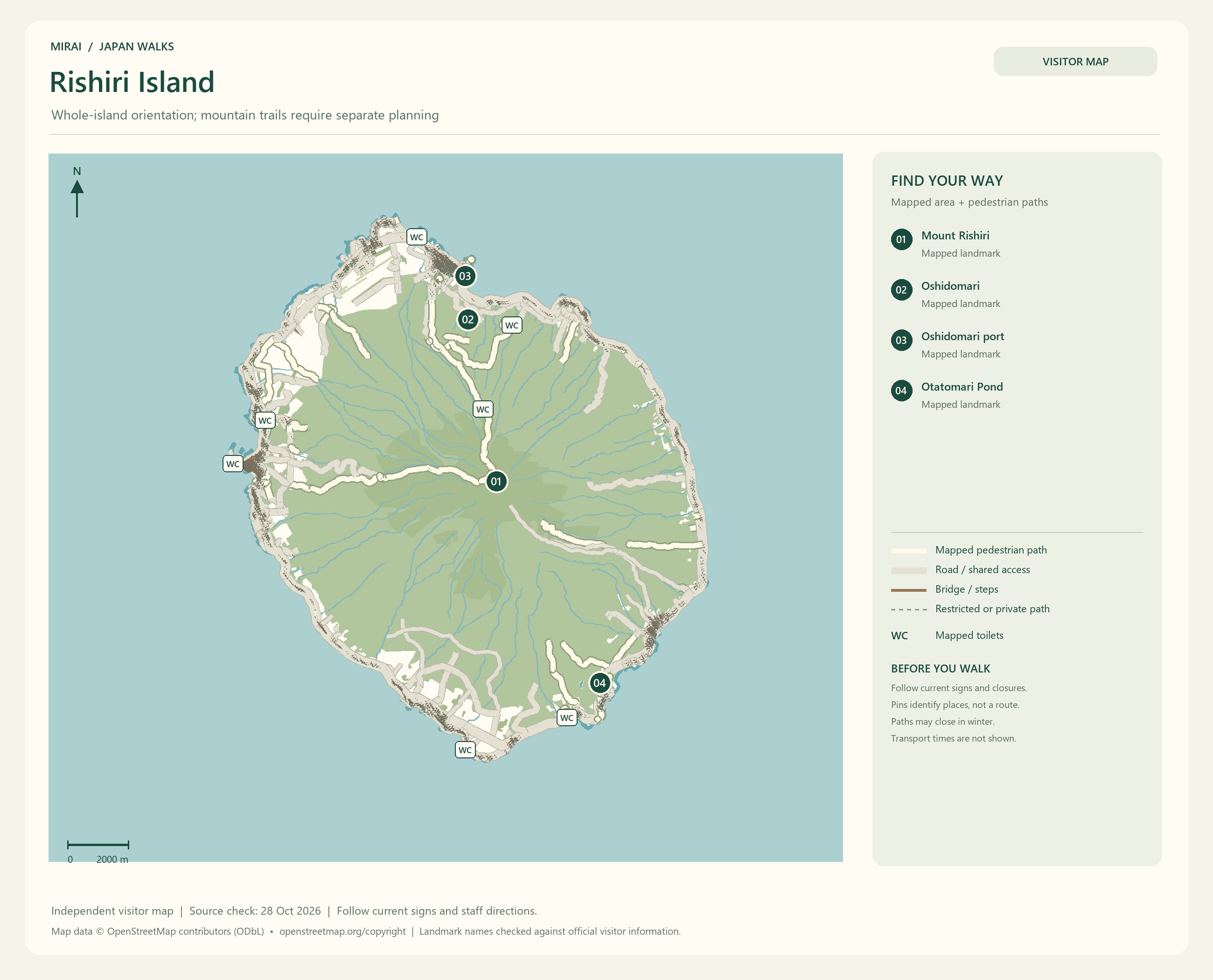Click the 'Transport times are not shown.' note
Screen dimensions: 1213x980
(953, 738)
